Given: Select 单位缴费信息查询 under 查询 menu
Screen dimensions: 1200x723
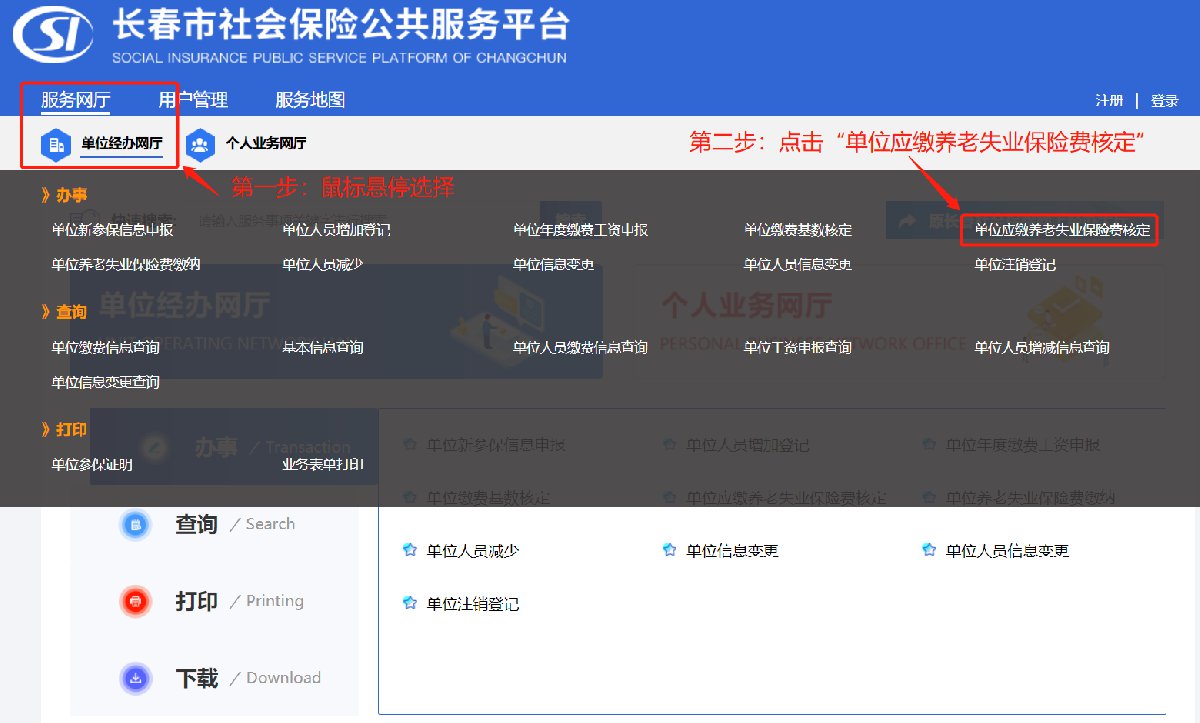Looking at the screenshot, I should point(106,347).
